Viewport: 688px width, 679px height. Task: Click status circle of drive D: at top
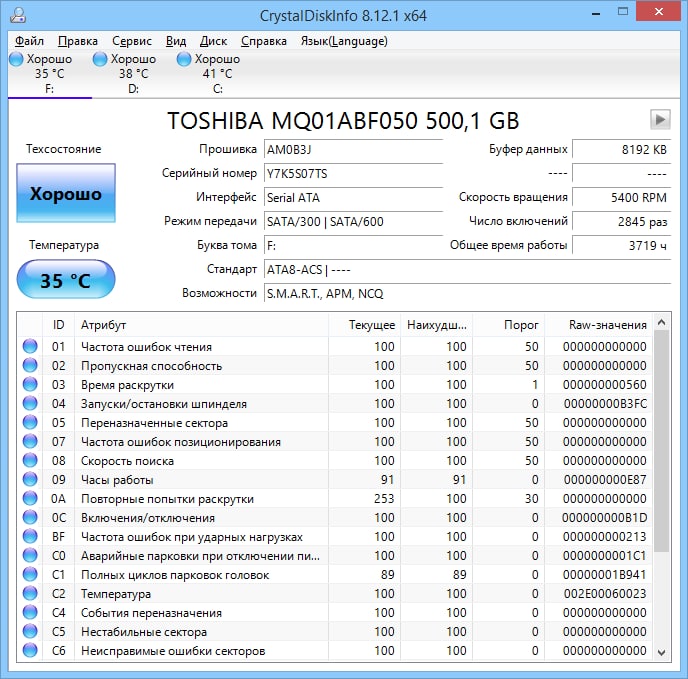click(100, 59)
